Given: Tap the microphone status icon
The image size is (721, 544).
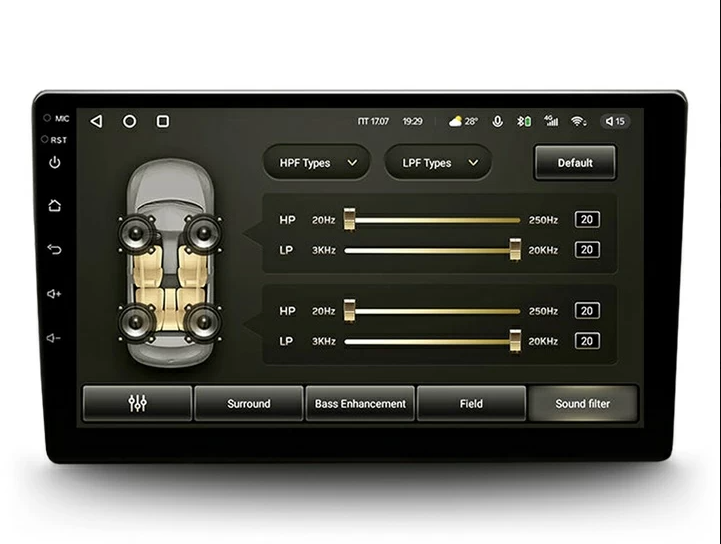Looking at the screenshot, I should [x=497, y=121].
